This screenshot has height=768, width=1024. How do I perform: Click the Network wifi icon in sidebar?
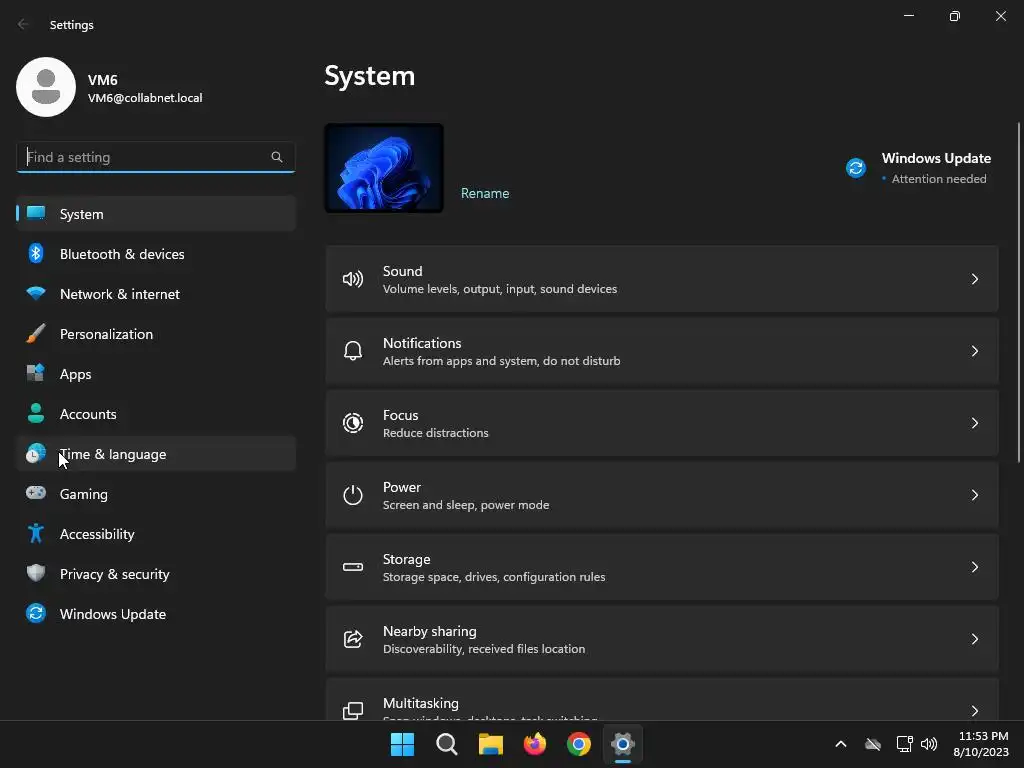[36, 294]
